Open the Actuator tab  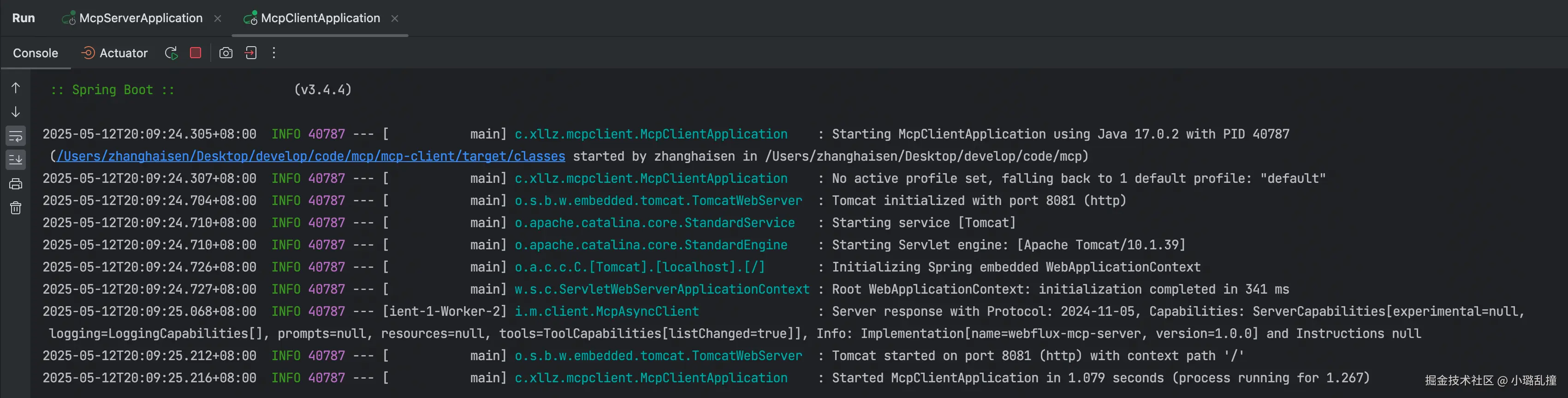coord(123,53)
